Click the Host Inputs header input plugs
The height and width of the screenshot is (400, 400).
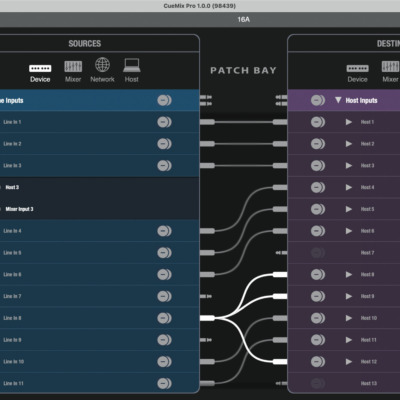[x=281, y=100]
